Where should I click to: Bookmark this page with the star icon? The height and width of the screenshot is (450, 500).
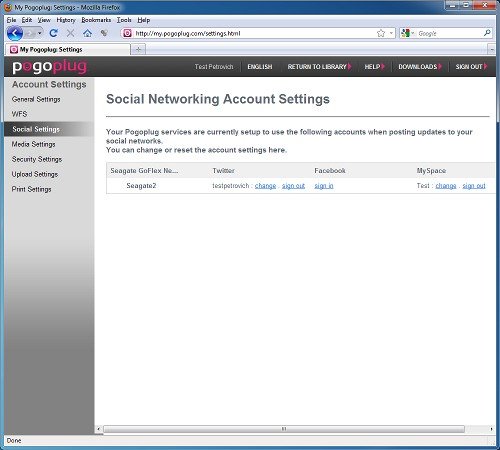coord(381,33)
